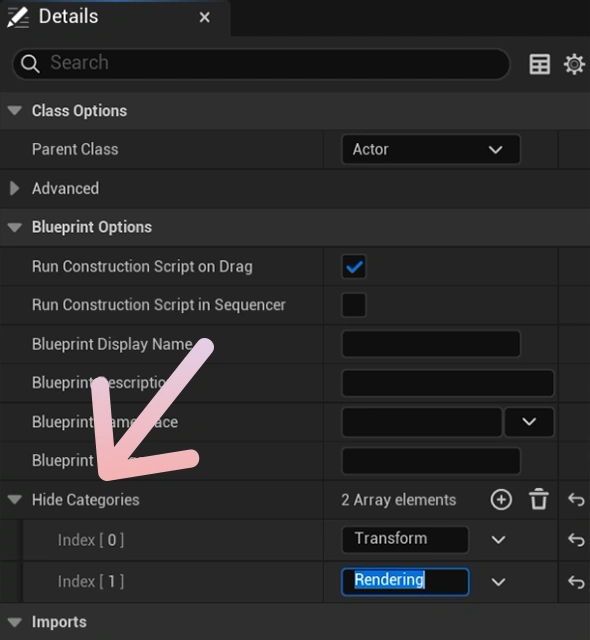Collapse the Class Options section
Screen dimensions: 590x640
15,111
